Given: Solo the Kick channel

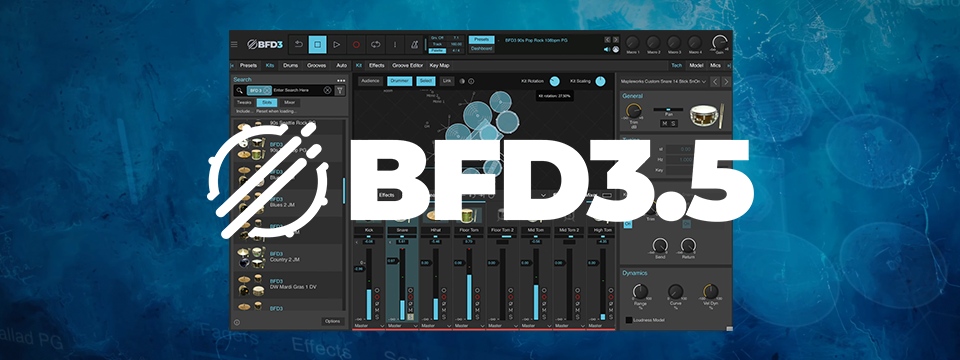Looking at the screenshot, I should tap(377, 317).
